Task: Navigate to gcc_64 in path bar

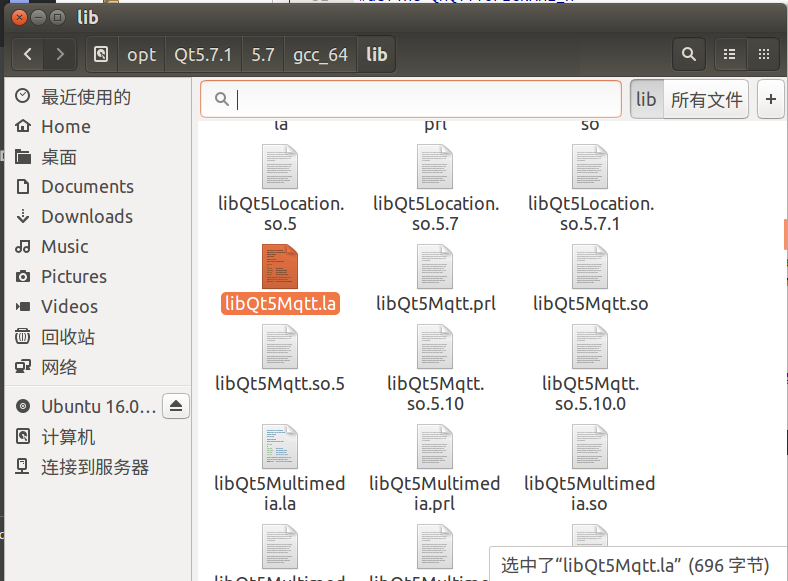Action: coord(320,54)
